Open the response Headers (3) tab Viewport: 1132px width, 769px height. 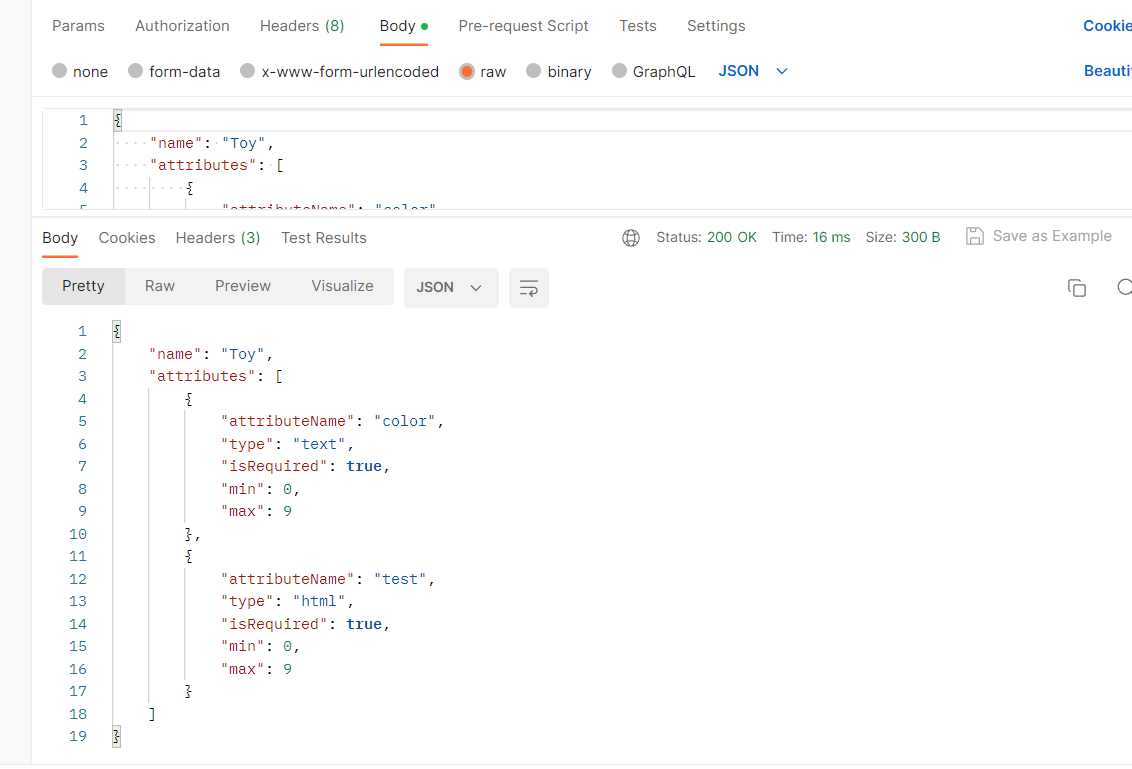pyautogui.click(x=217, y=238)
